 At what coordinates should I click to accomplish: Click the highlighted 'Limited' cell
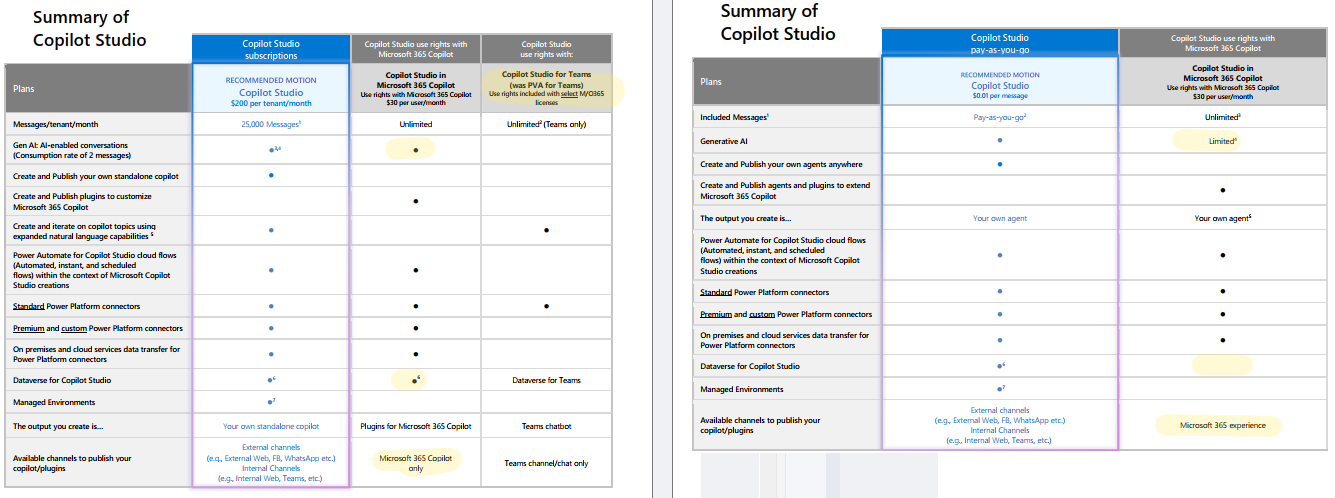point(1222,141)
